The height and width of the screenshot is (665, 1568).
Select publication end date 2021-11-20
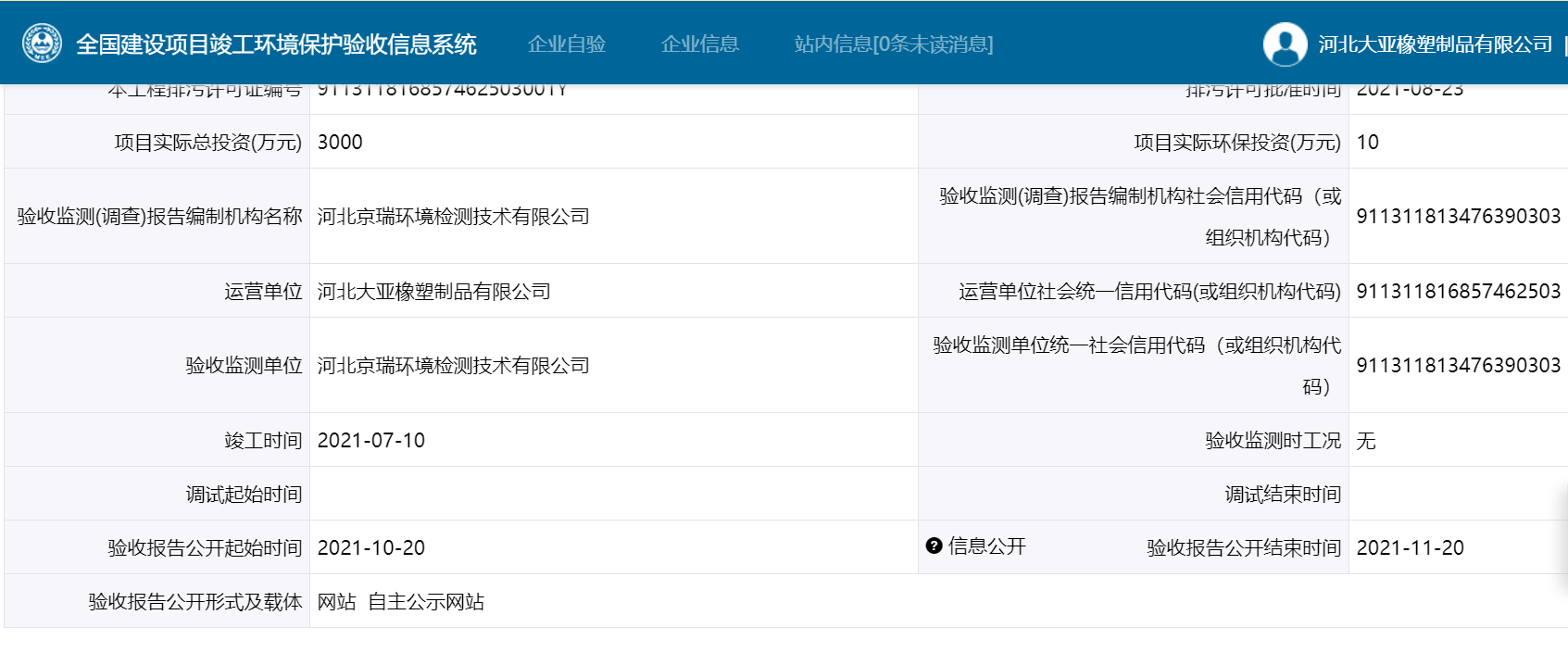pyautogui.click(x=1411, y=547)
